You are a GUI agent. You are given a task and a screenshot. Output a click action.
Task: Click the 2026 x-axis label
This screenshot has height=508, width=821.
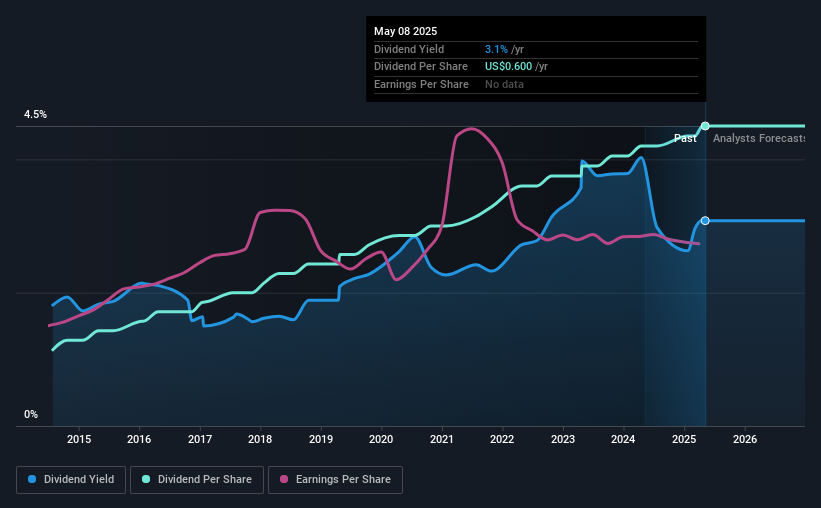click(x=745, y=439)
